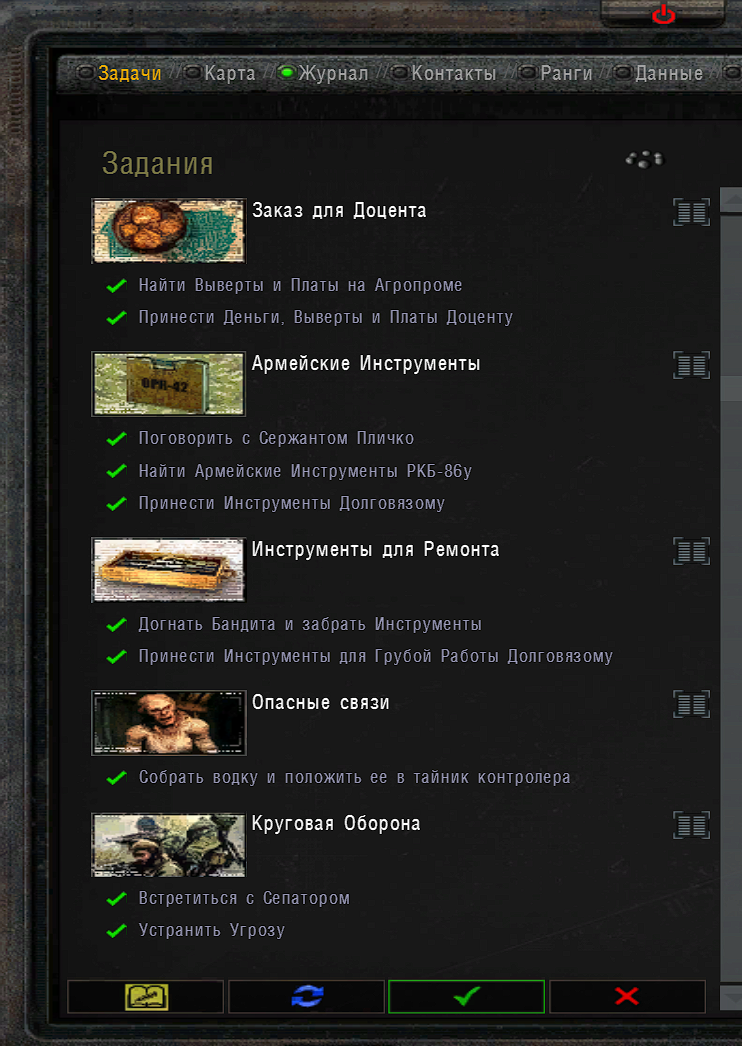
Task: Go to the Контакты tab
Action: coord(454,73)
